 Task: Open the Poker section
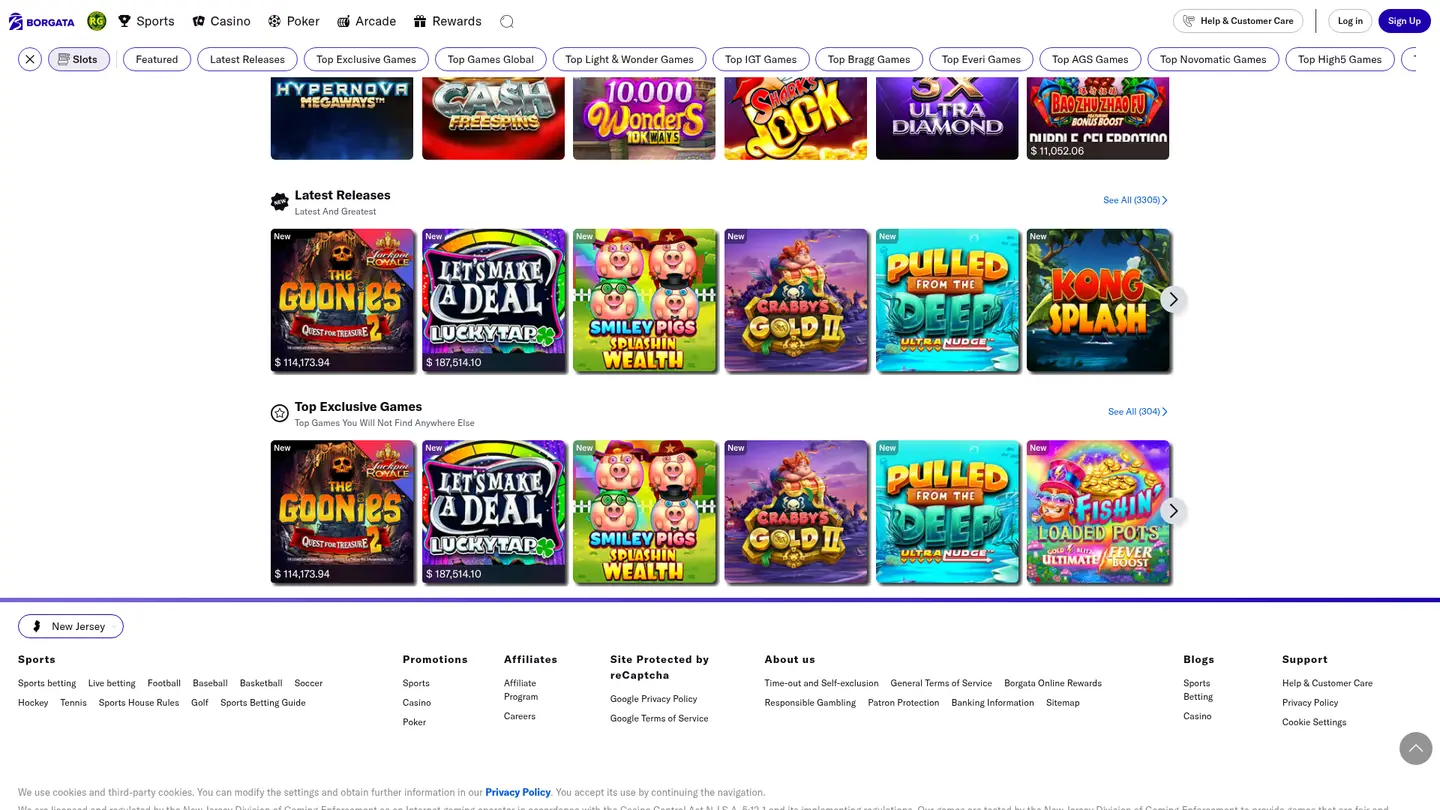(x=293, y=21)
